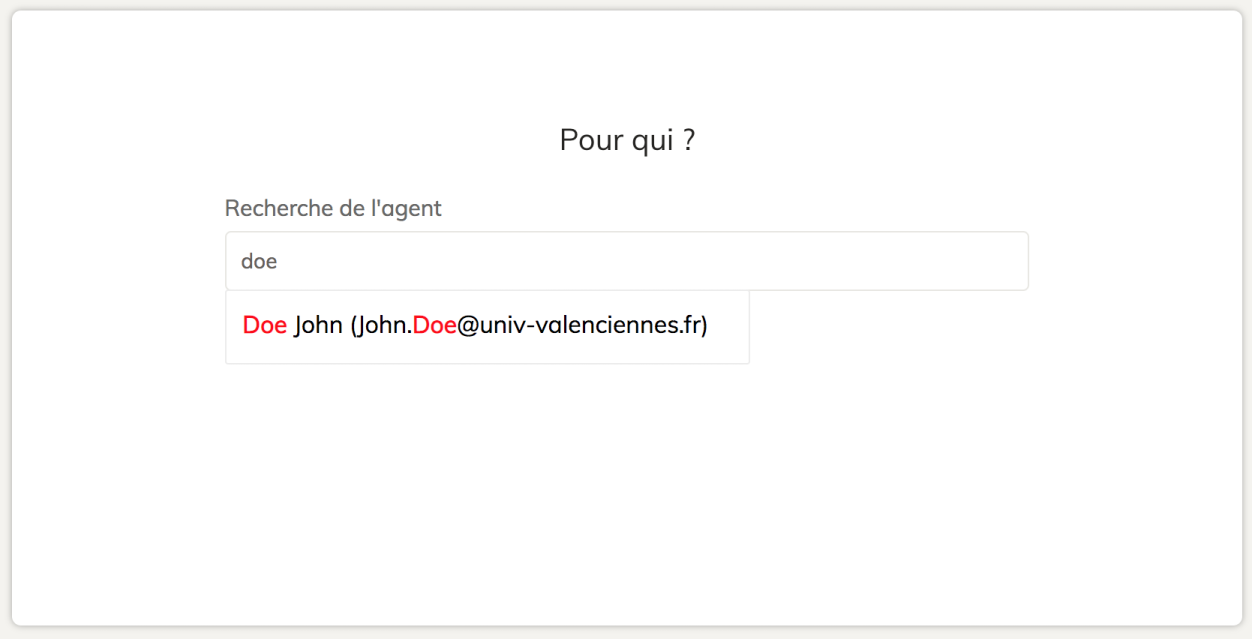The image size is (1252, 639).
Task: Click 'John' first name in the suggestion
Action: [x=318, y=326]
